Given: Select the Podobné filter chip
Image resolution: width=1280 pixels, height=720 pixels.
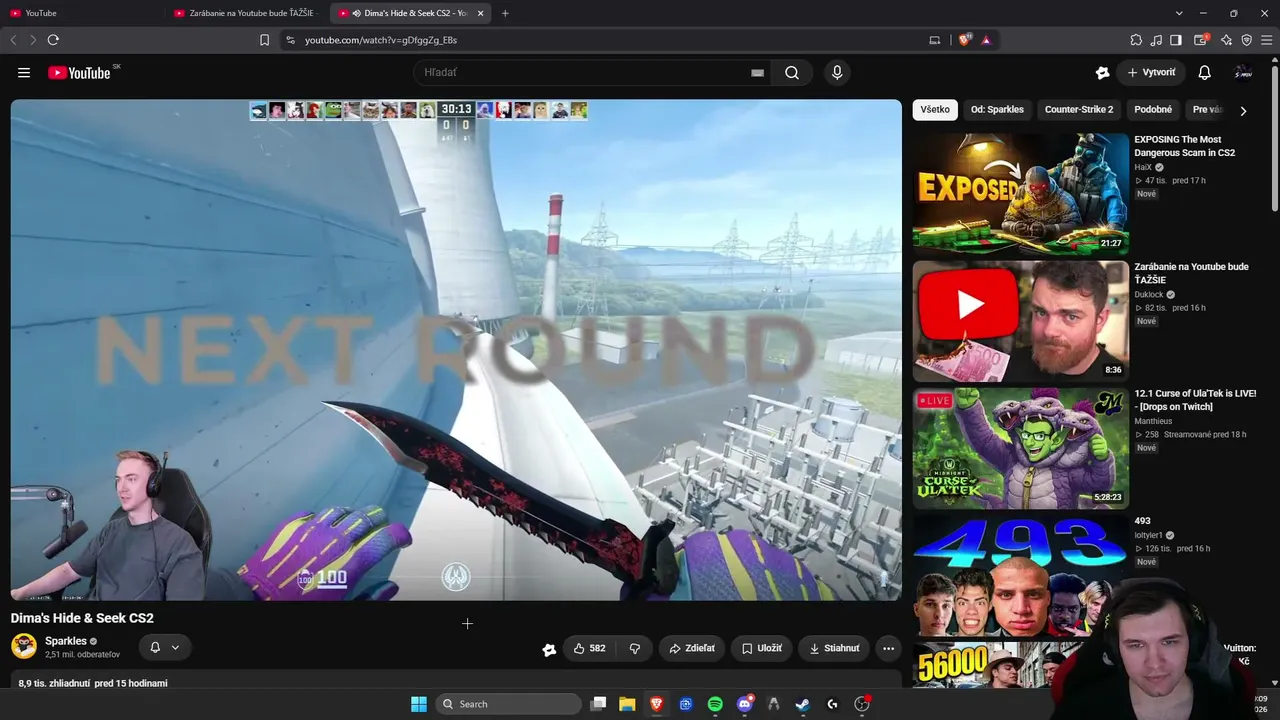Looking at the screenshot, I should pyautogui.click(x=1153, y=110).
